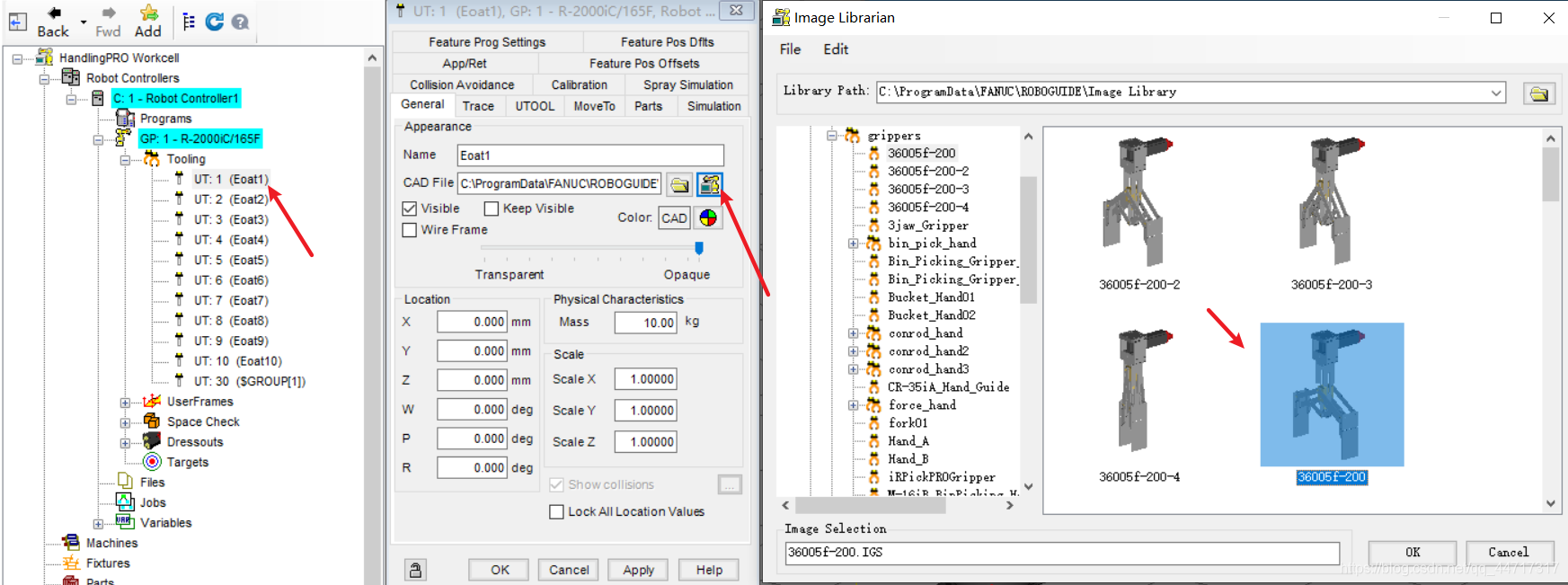The width and height of the screenshot is (1568, 585).
Task: Switch to the Spray Simulation tab
Action: coord(688,84)
